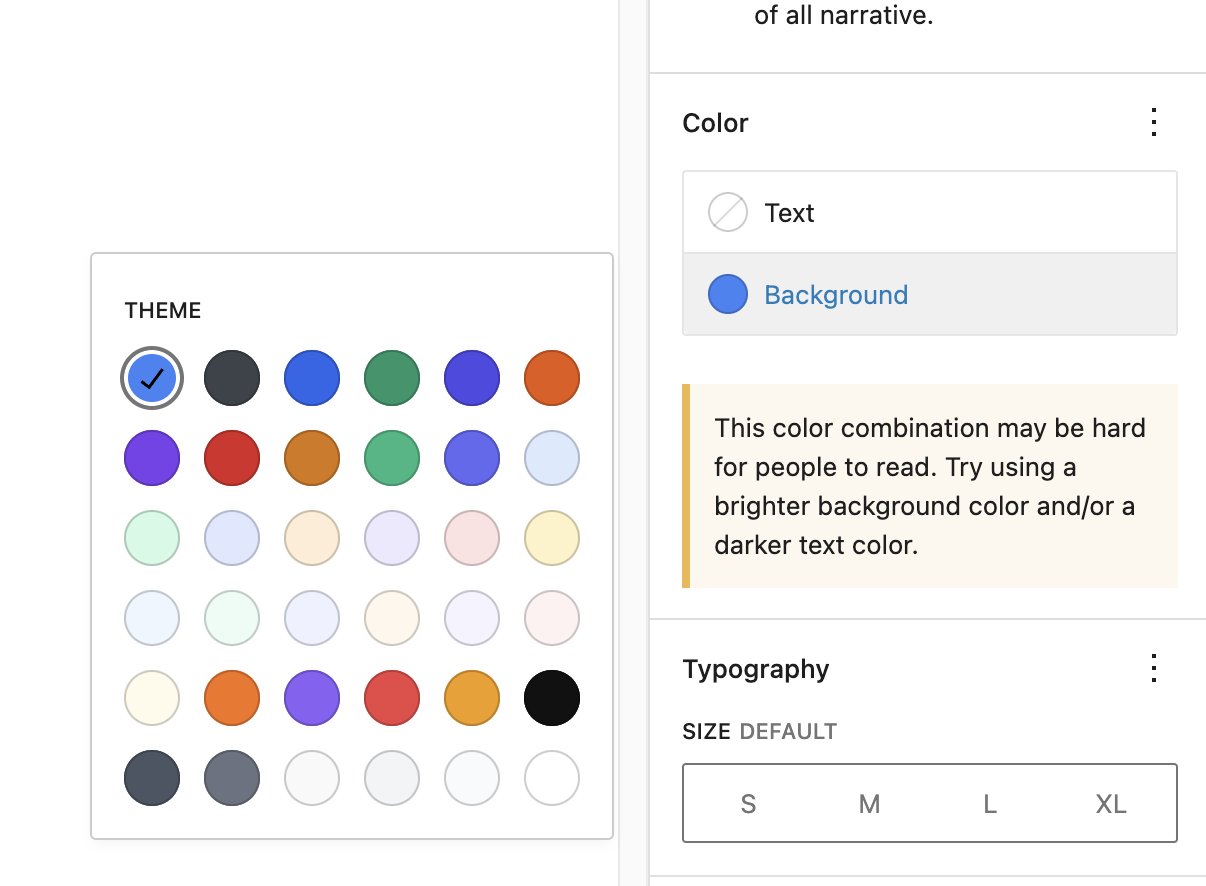The width and height of the screenshot is (1206, 886).
Task: Click the blue Background color indicator circle
Action: [x=728, y=295]
